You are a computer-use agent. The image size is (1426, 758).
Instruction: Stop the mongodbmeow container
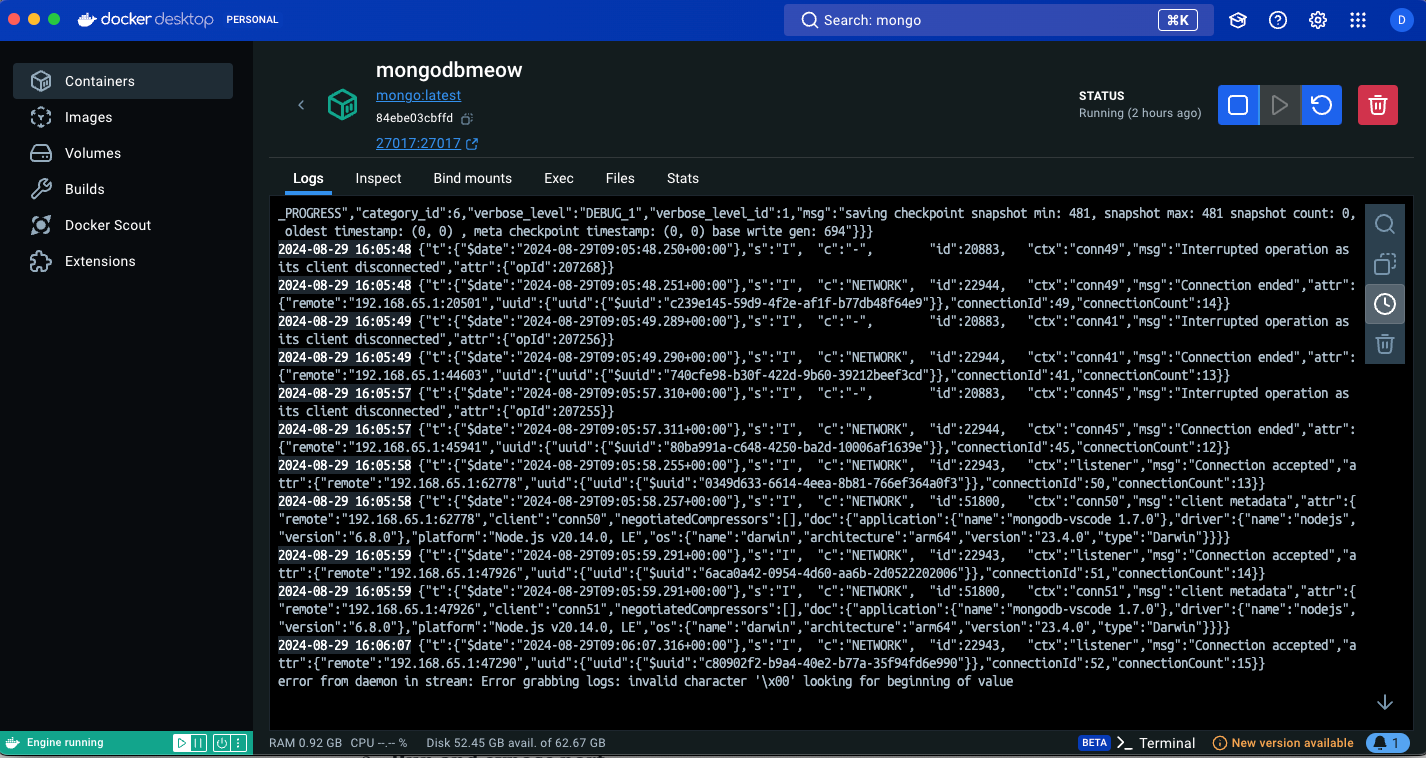point(1238,105)
